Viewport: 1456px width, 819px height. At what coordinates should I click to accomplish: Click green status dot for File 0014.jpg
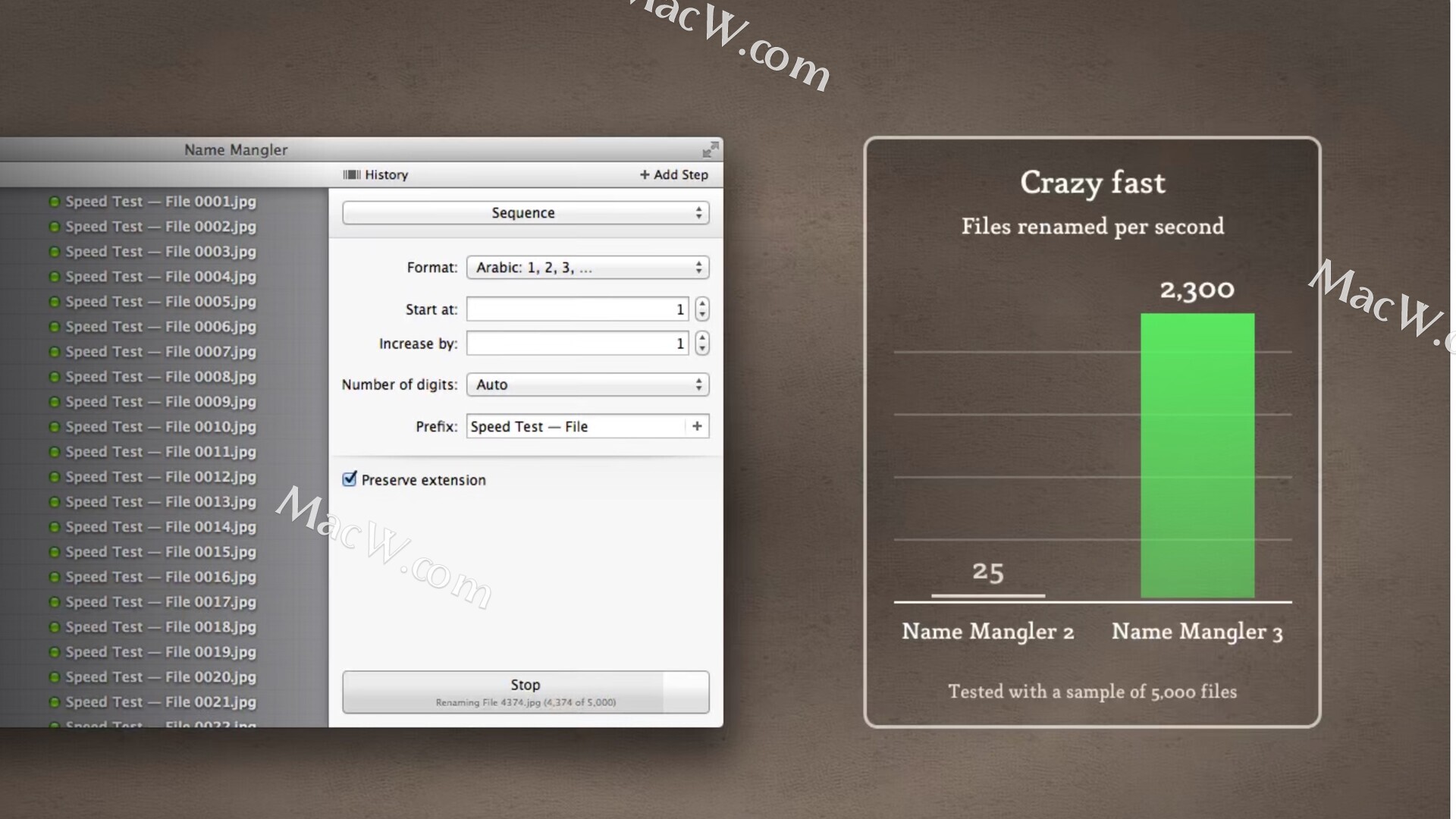click(55, 527)
